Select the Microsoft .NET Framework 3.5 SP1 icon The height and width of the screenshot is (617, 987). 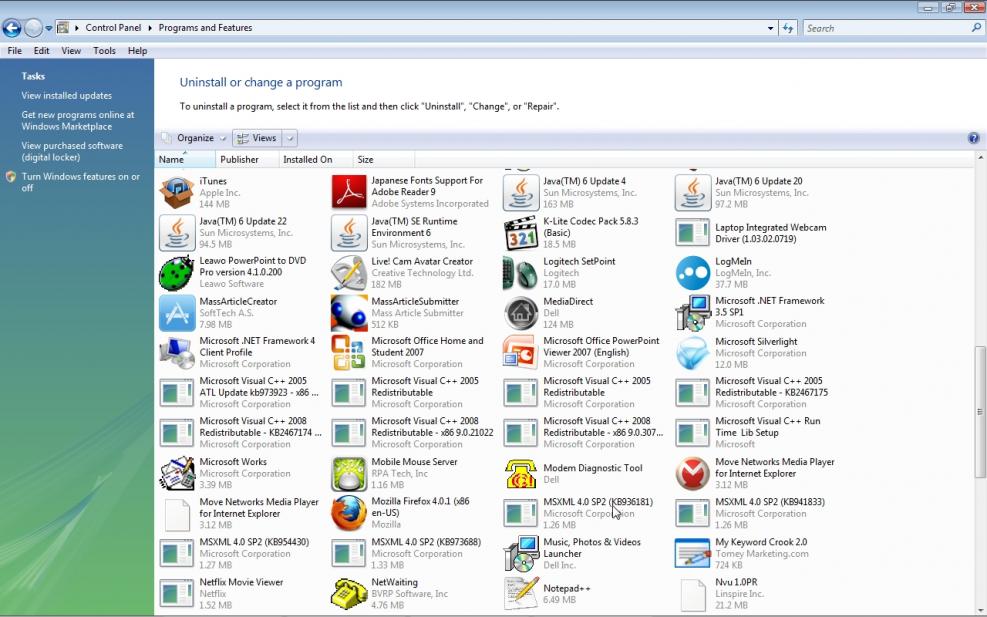pos(692,313)
